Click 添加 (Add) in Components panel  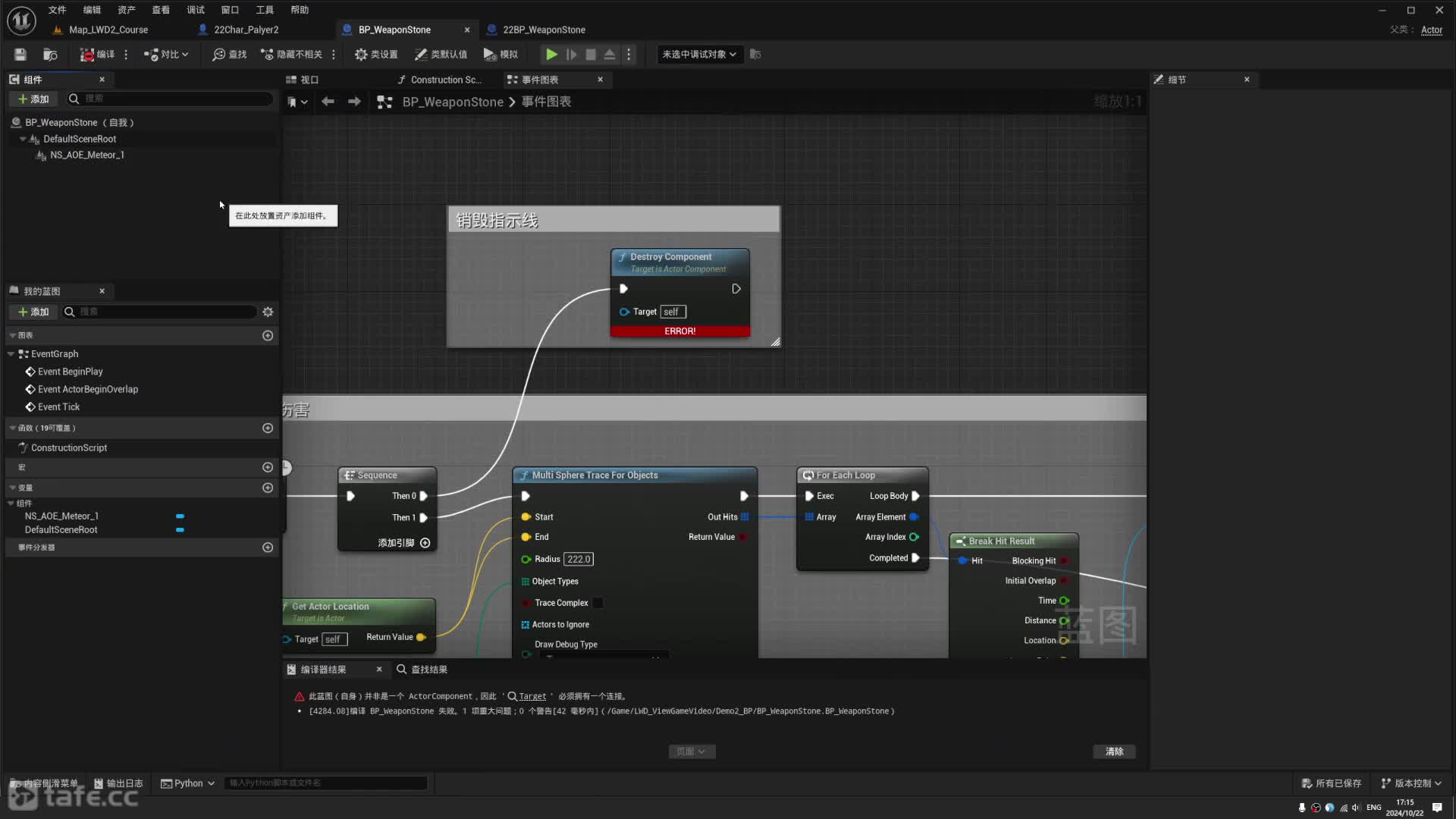tap(33, 99)
